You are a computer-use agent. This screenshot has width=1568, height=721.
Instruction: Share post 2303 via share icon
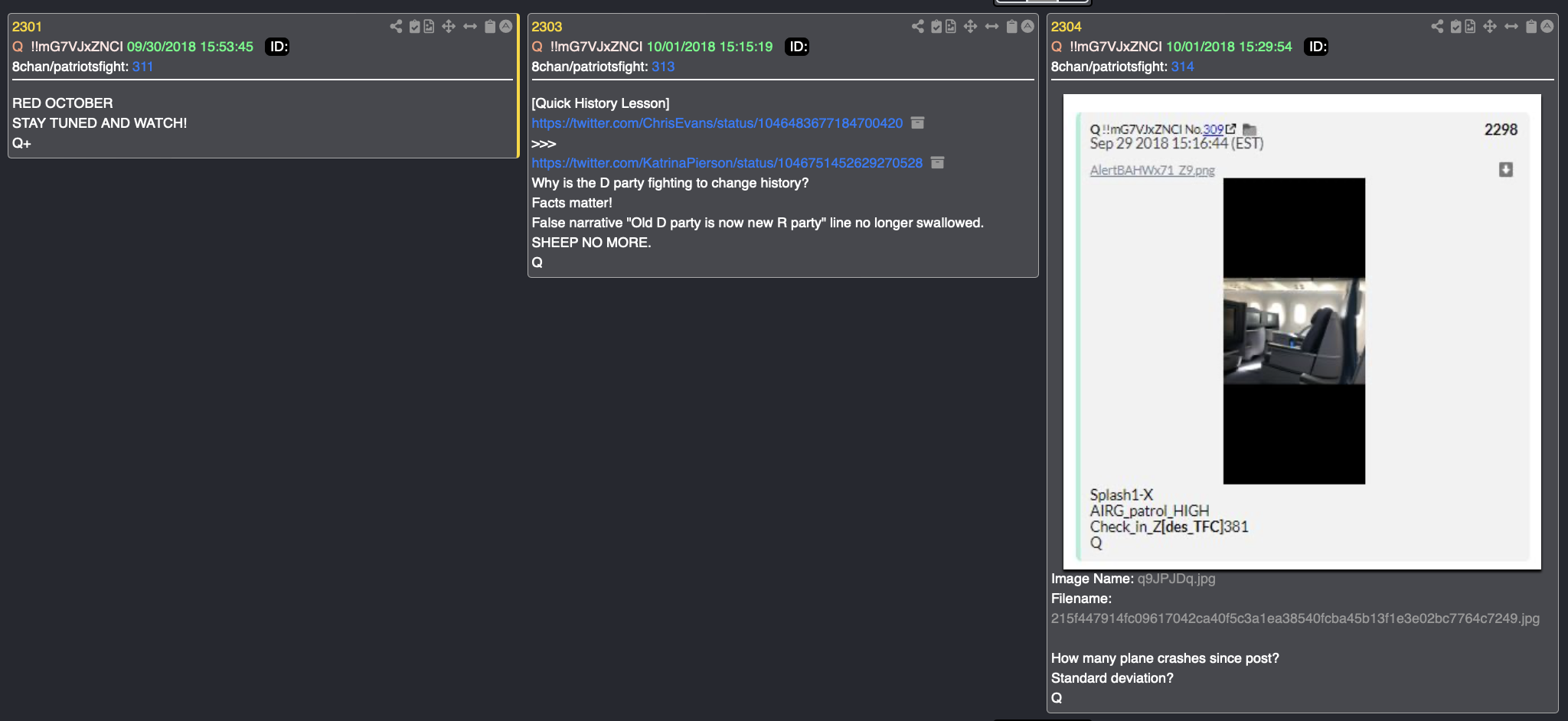(918, 27)
